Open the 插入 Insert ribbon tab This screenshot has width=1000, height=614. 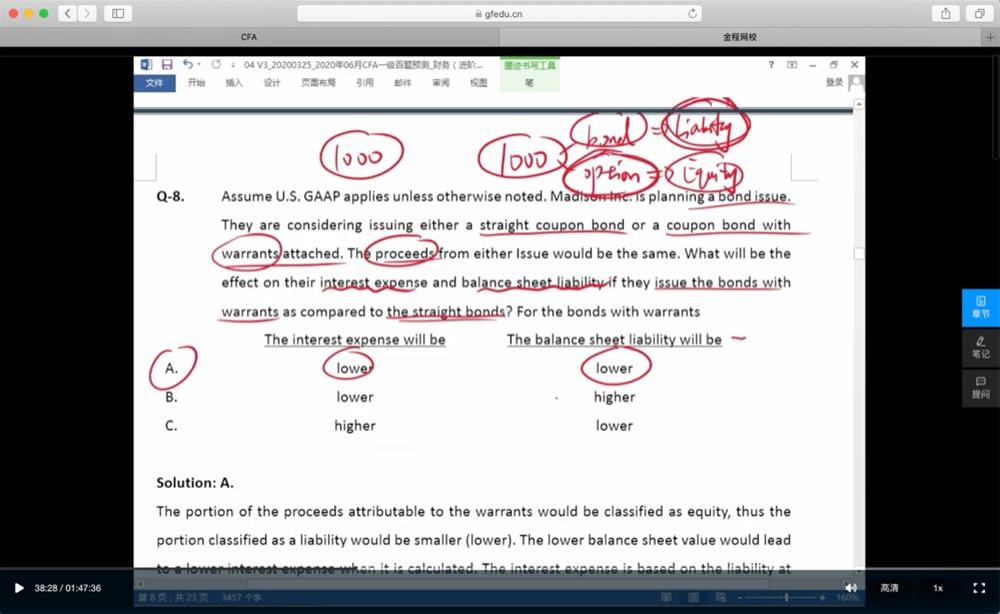click(x=234, y=83)
